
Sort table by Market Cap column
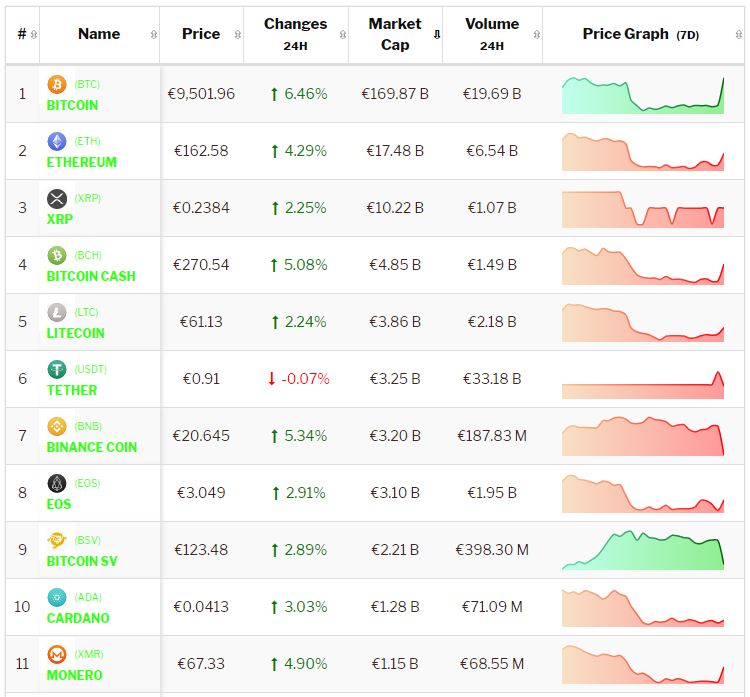pos(395,34)
